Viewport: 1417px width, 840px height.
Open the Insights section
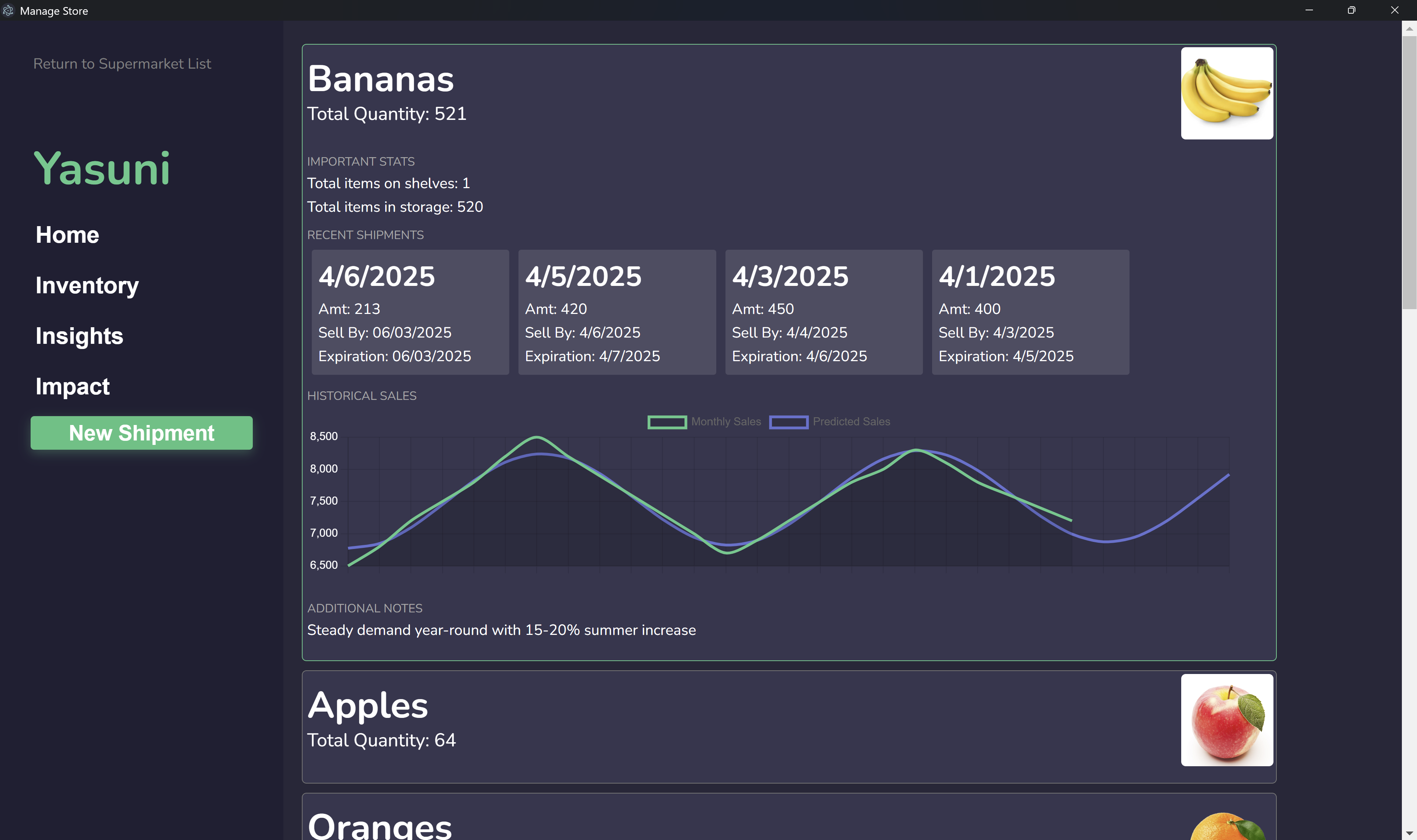[79, 336]
